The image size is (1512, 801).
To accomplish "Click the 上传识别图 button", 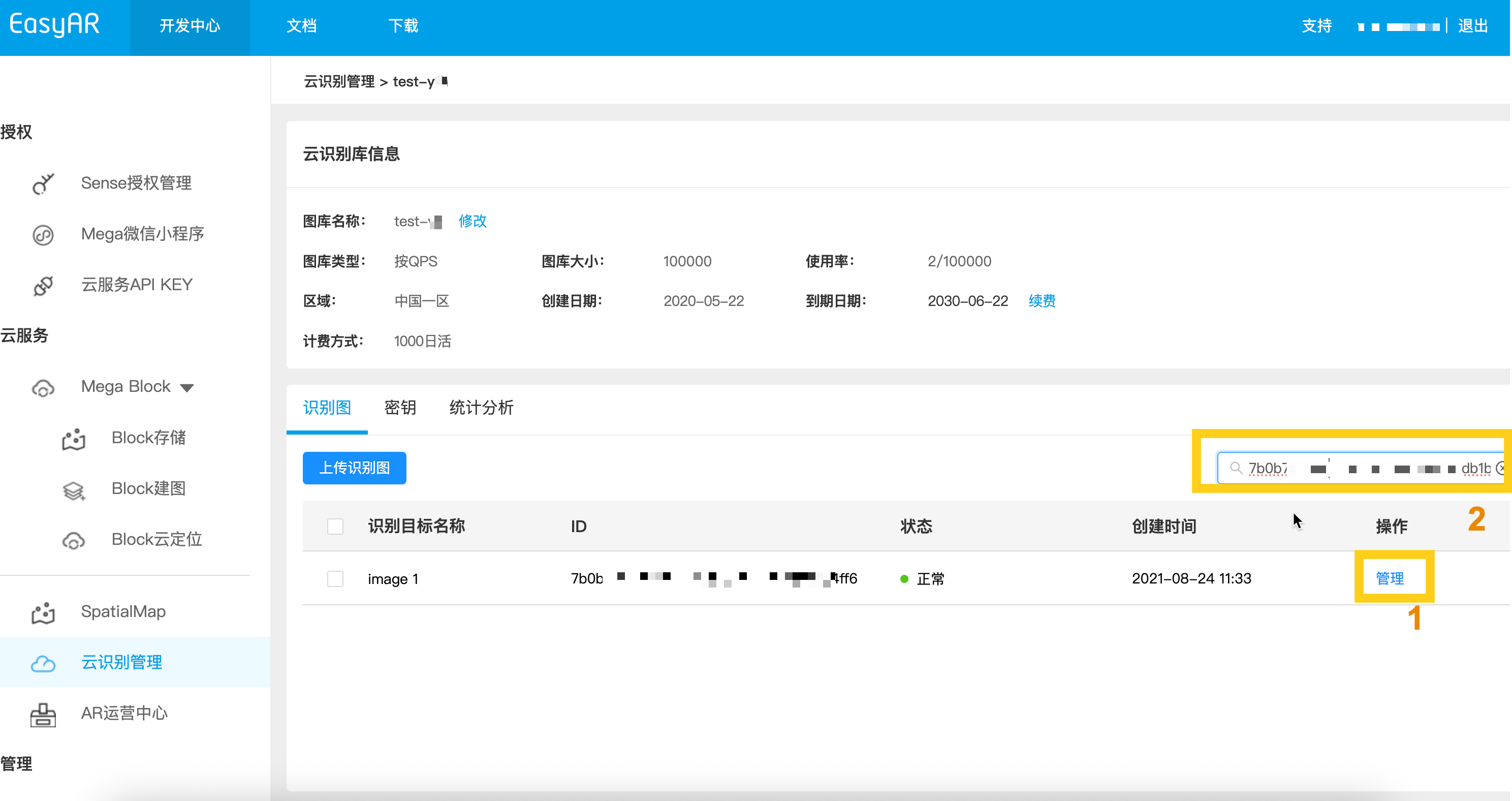I will point(354,468).
